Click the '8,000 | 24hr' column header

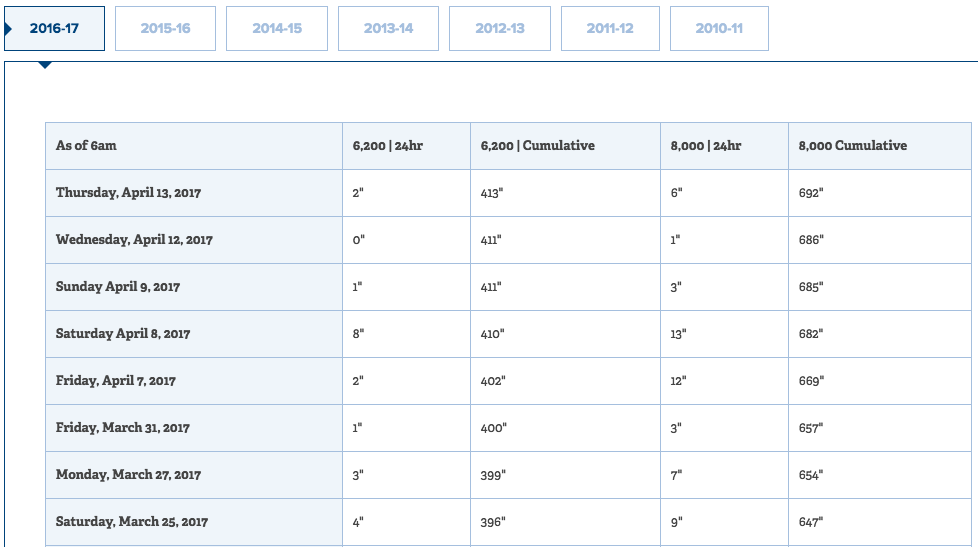[x=724, y=146]
